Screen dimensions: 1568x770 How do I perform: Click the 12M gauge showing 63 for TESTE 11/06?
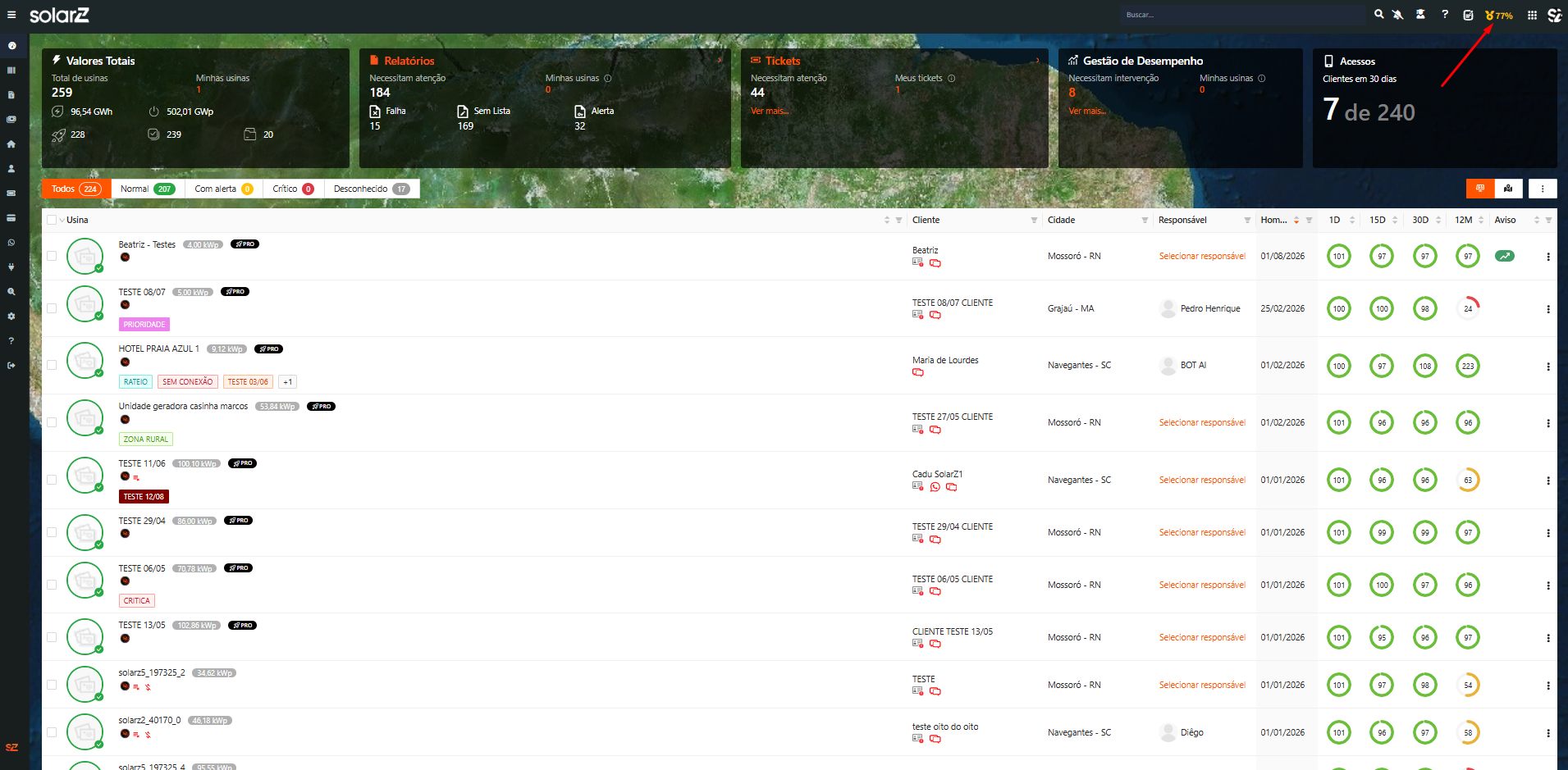pyautogui.click(x=1468, y=480)
